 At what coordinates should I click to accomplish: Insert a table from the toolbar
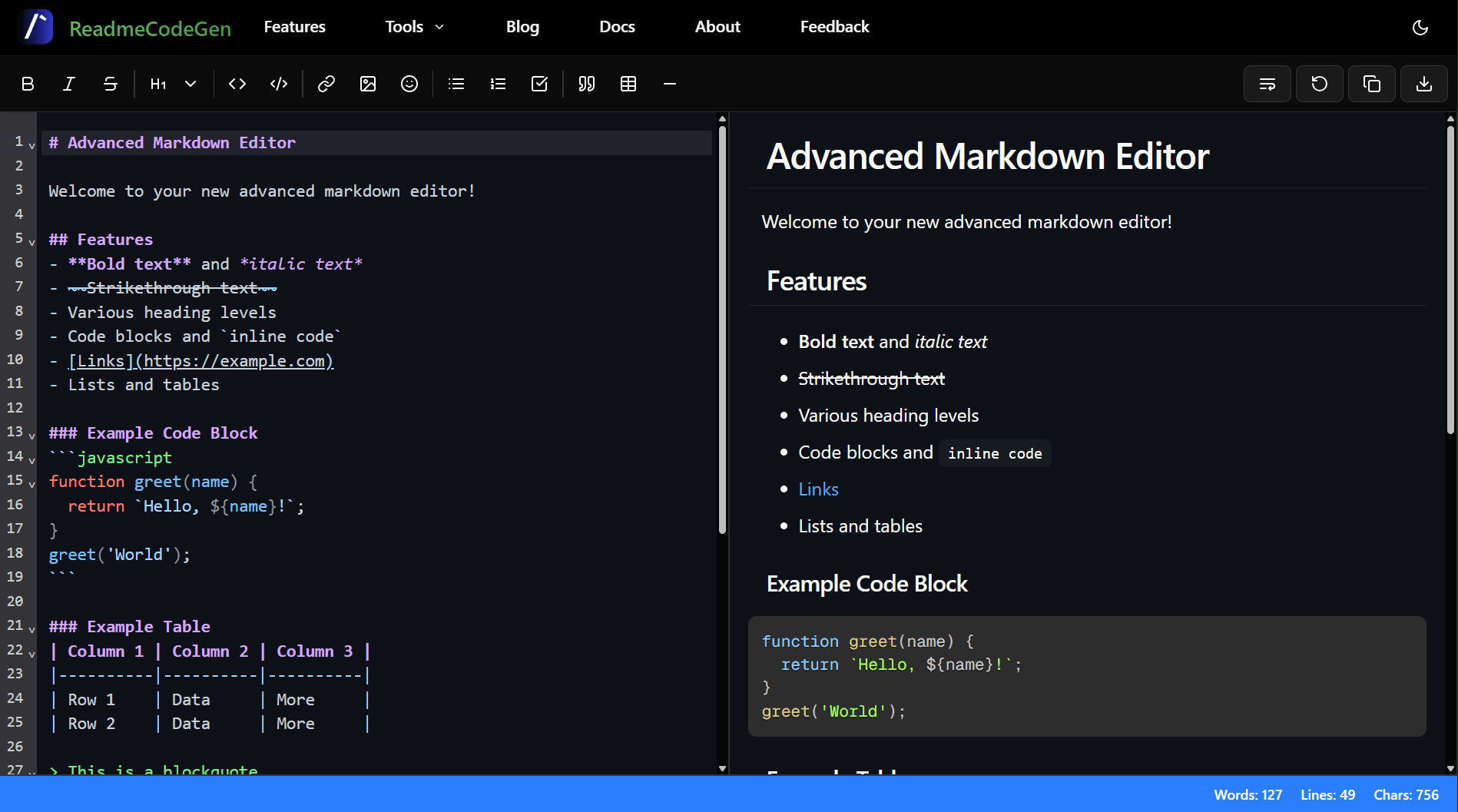coord(628,84)
